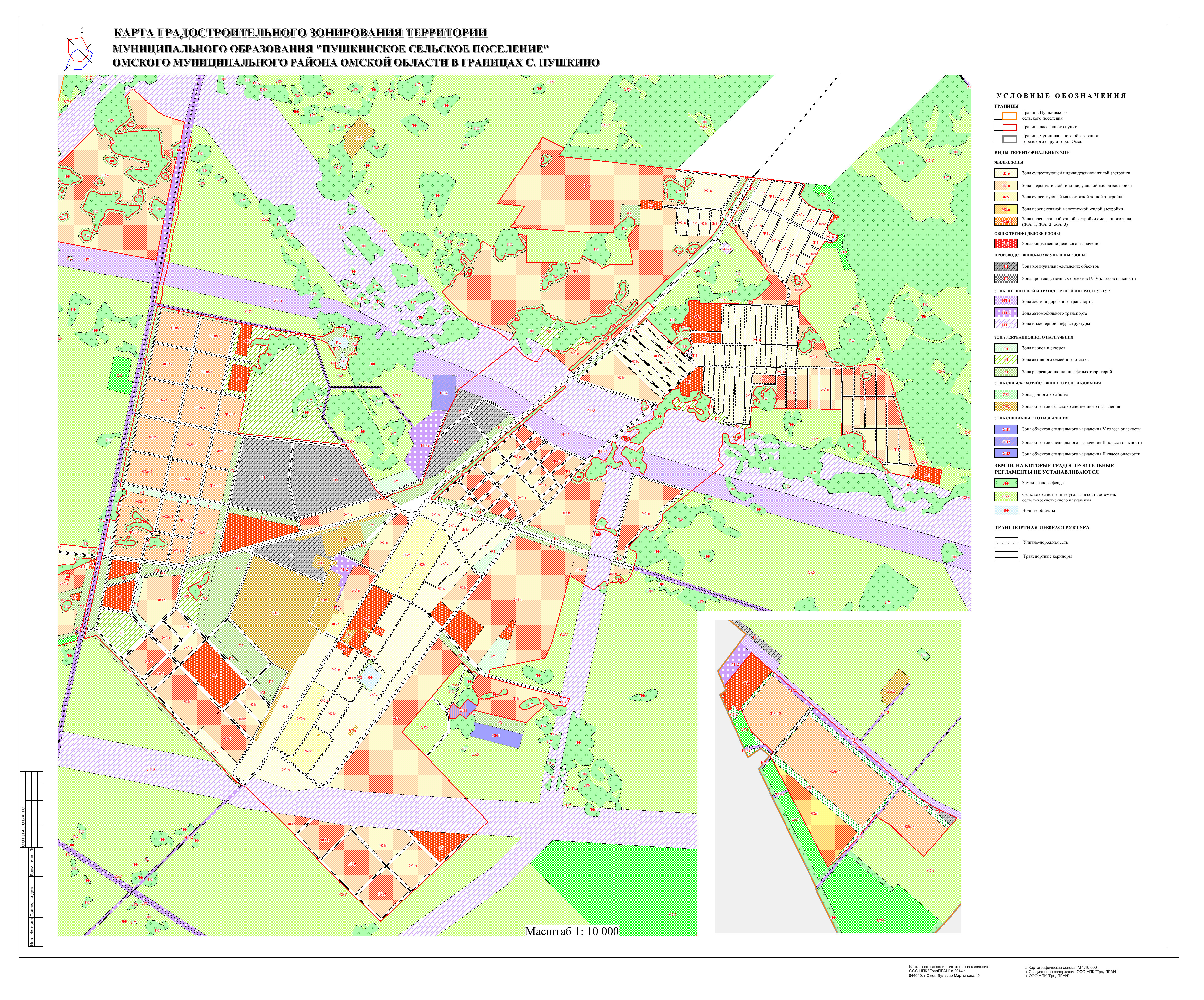The image size is (1204, 1000).
Task: Click the 'Масштаб 1: 10 000' scale text
Action: [x=572, y=931]
